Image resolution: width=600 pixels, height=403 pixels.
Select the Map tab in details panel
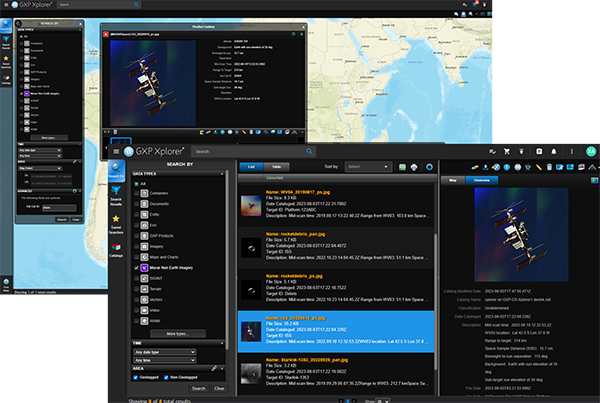(453, 181)
